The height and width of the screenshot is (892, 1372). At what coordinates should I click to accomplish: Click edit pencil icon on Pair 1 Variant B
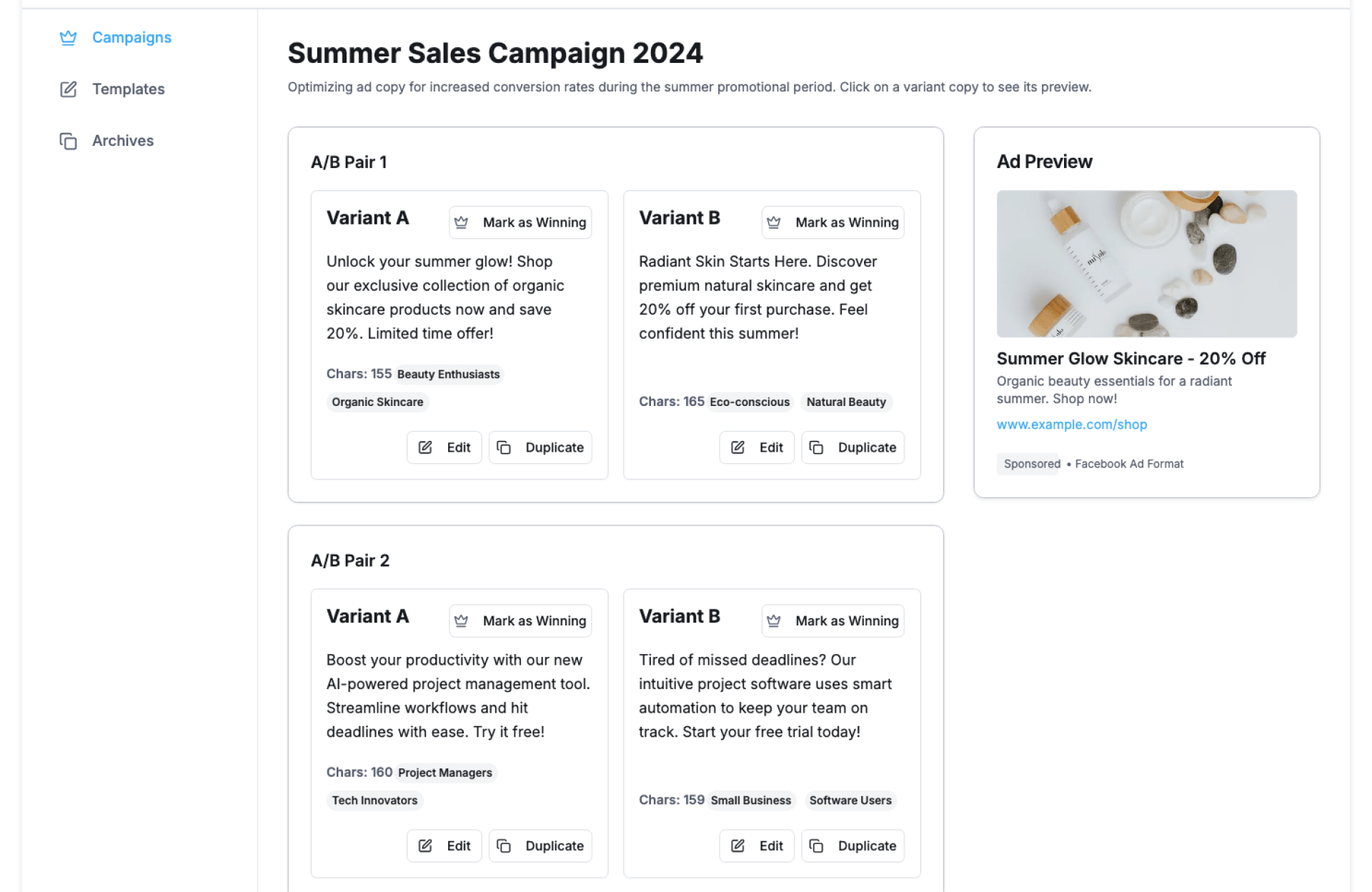point(737,447)
